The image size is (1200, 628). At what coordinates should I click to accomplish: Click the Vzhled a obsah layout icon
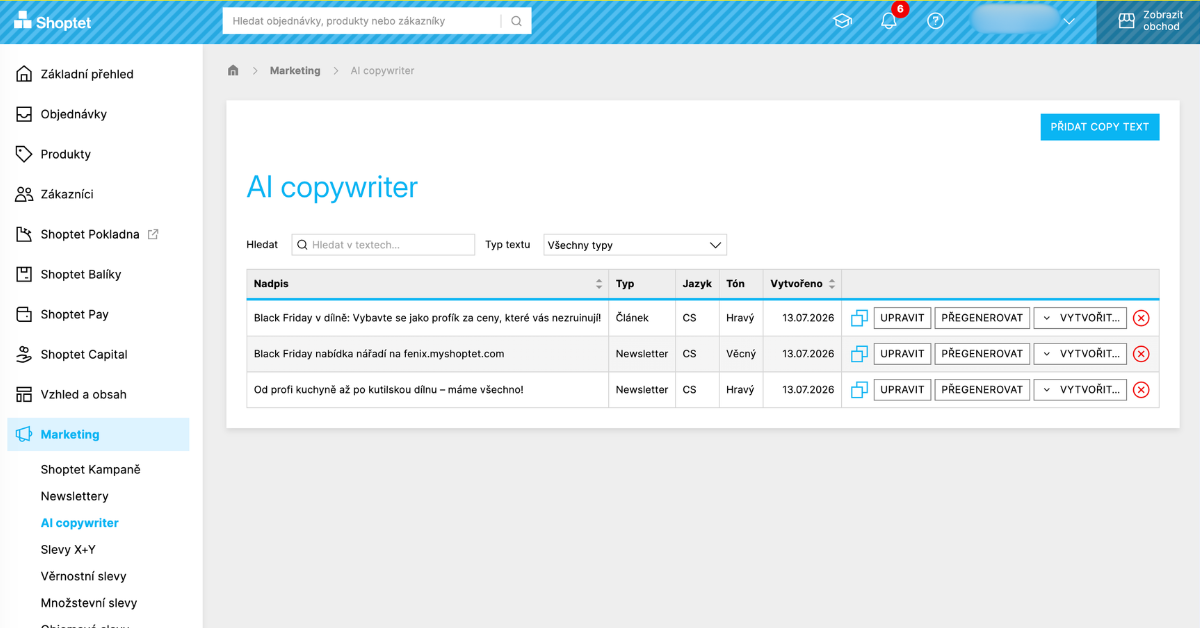tap(24, 394)
